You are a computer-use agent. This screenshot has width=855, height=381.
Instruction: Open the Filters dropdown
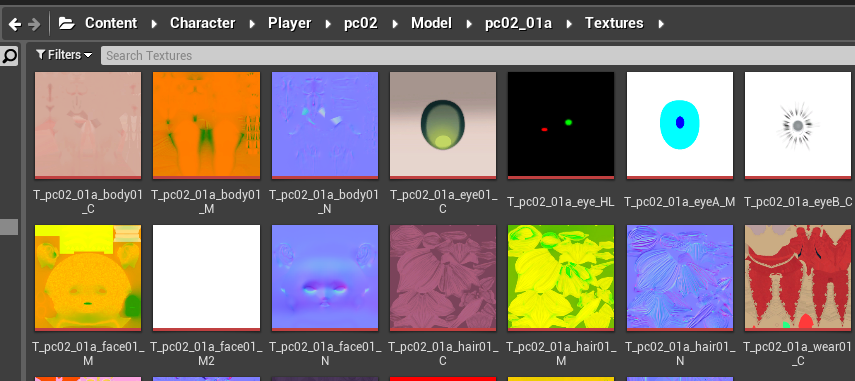click(x=64, y=55)
